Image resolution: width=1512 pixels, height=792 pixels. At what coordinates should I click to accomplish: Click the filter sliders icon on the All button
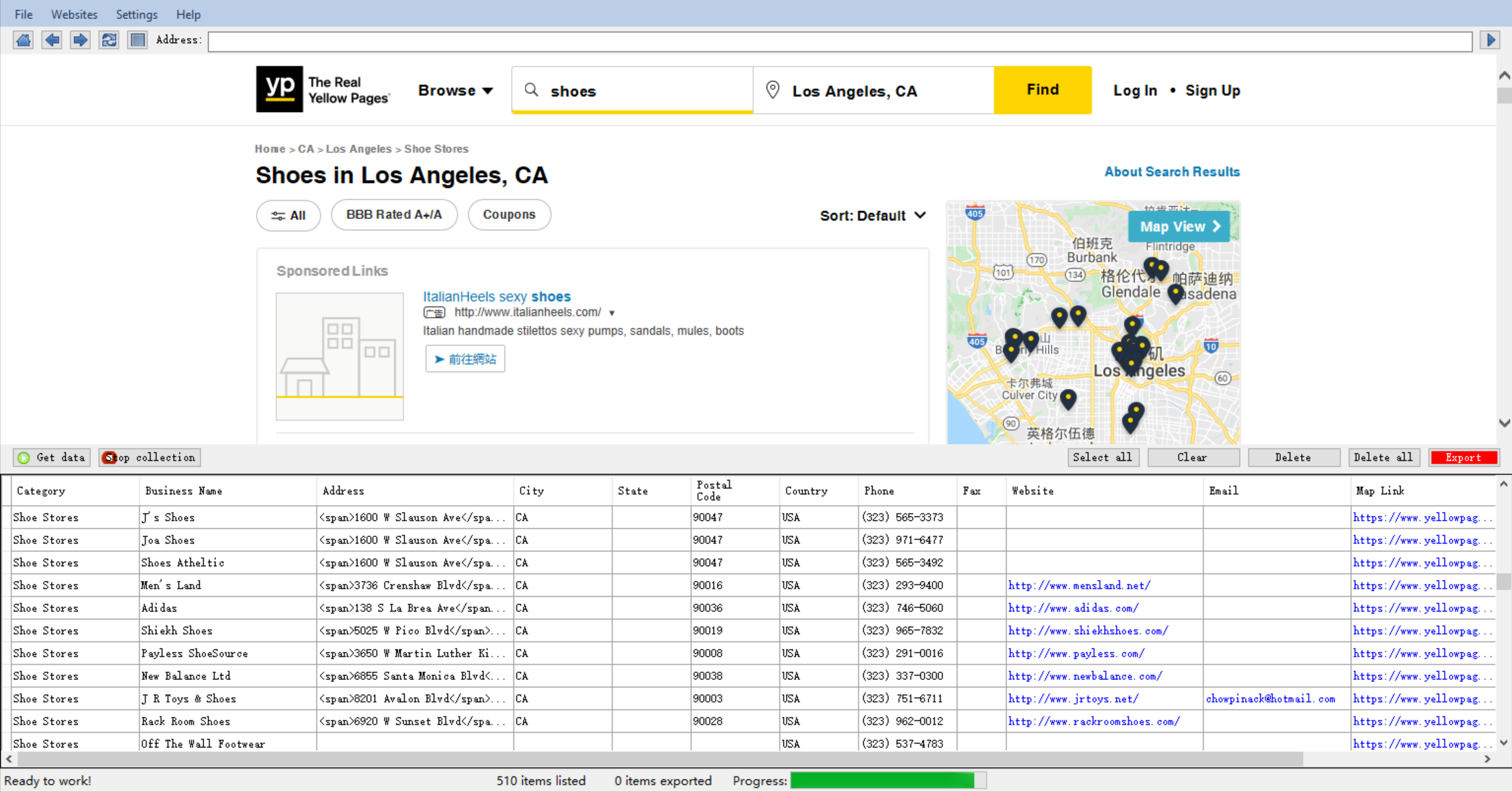278,216
